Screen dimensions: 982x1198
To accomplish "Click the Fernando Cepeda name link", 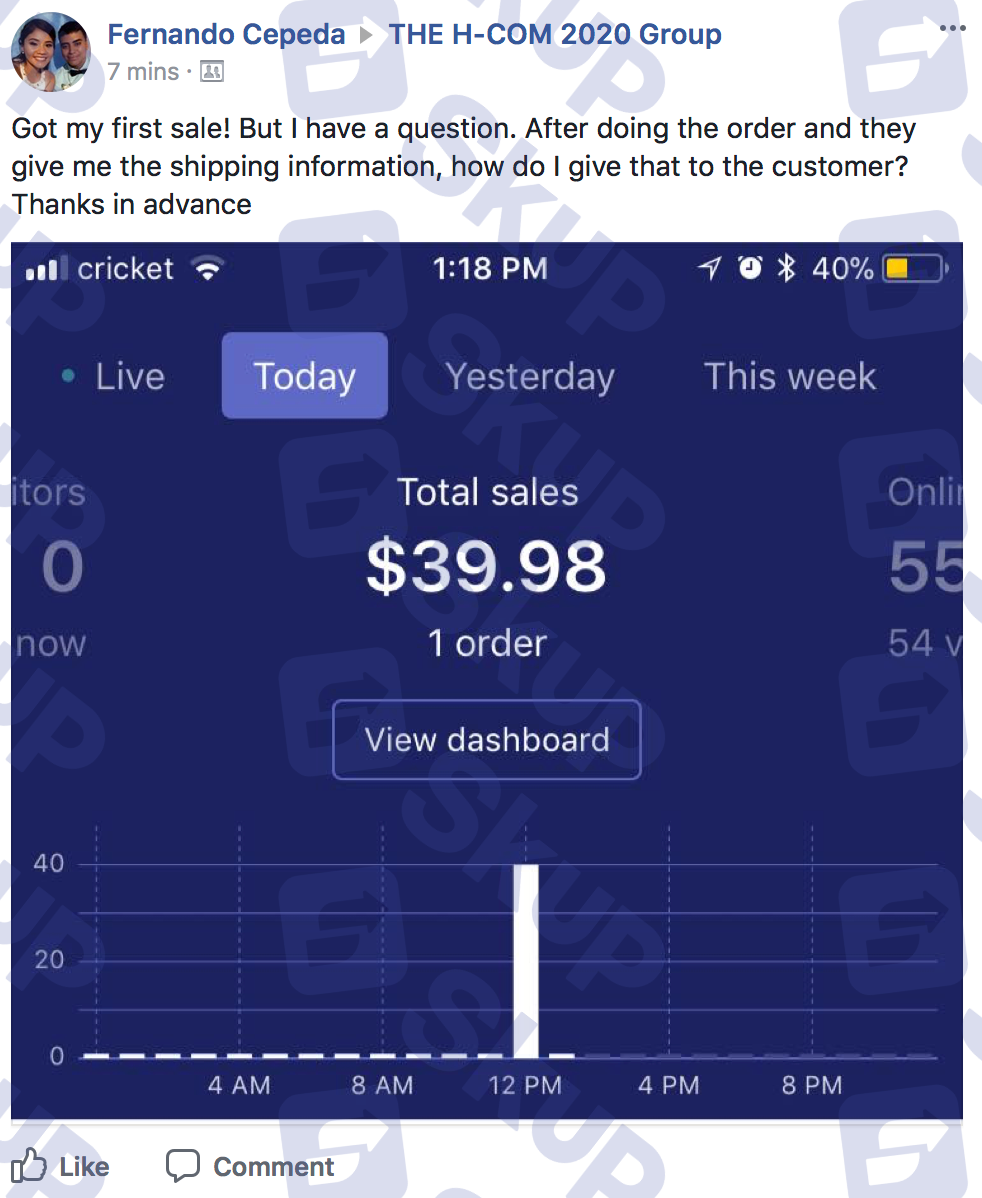I will coord(226,34).
